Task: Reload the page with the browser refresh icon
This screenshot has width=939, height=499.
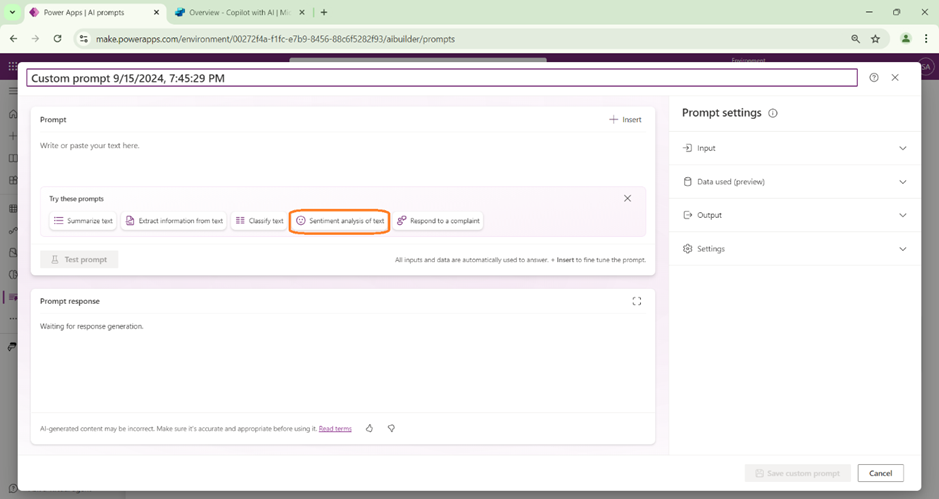Action: click(x=57, y=39)
